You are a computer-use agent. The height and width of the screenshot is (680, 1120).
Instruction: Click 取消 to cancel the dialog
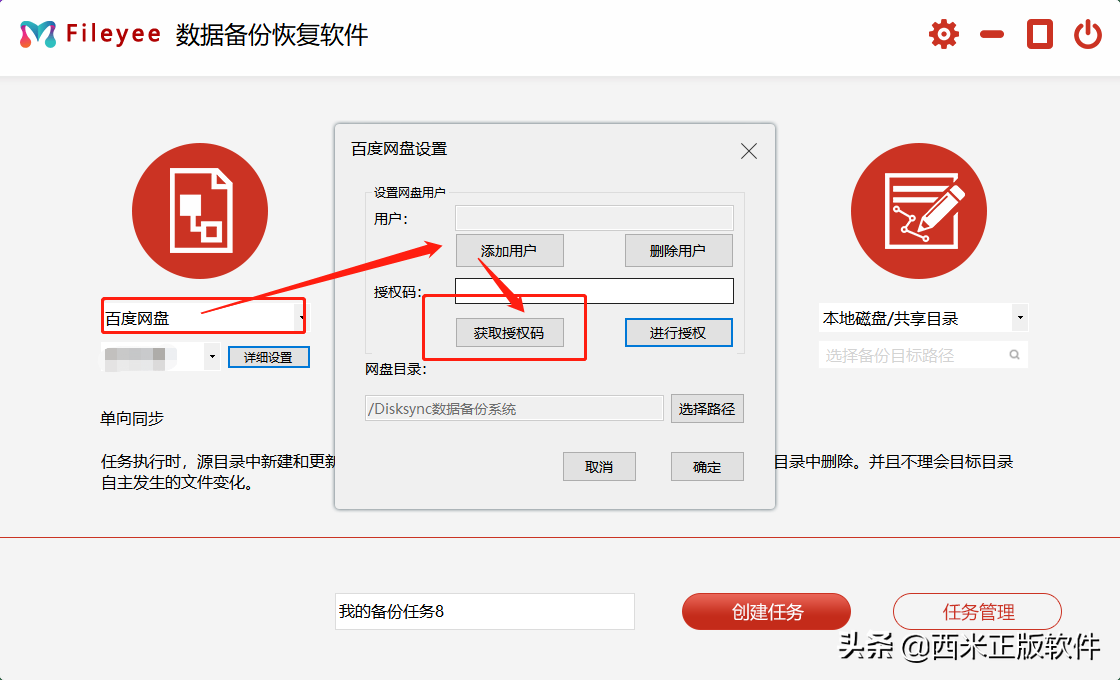599,466
